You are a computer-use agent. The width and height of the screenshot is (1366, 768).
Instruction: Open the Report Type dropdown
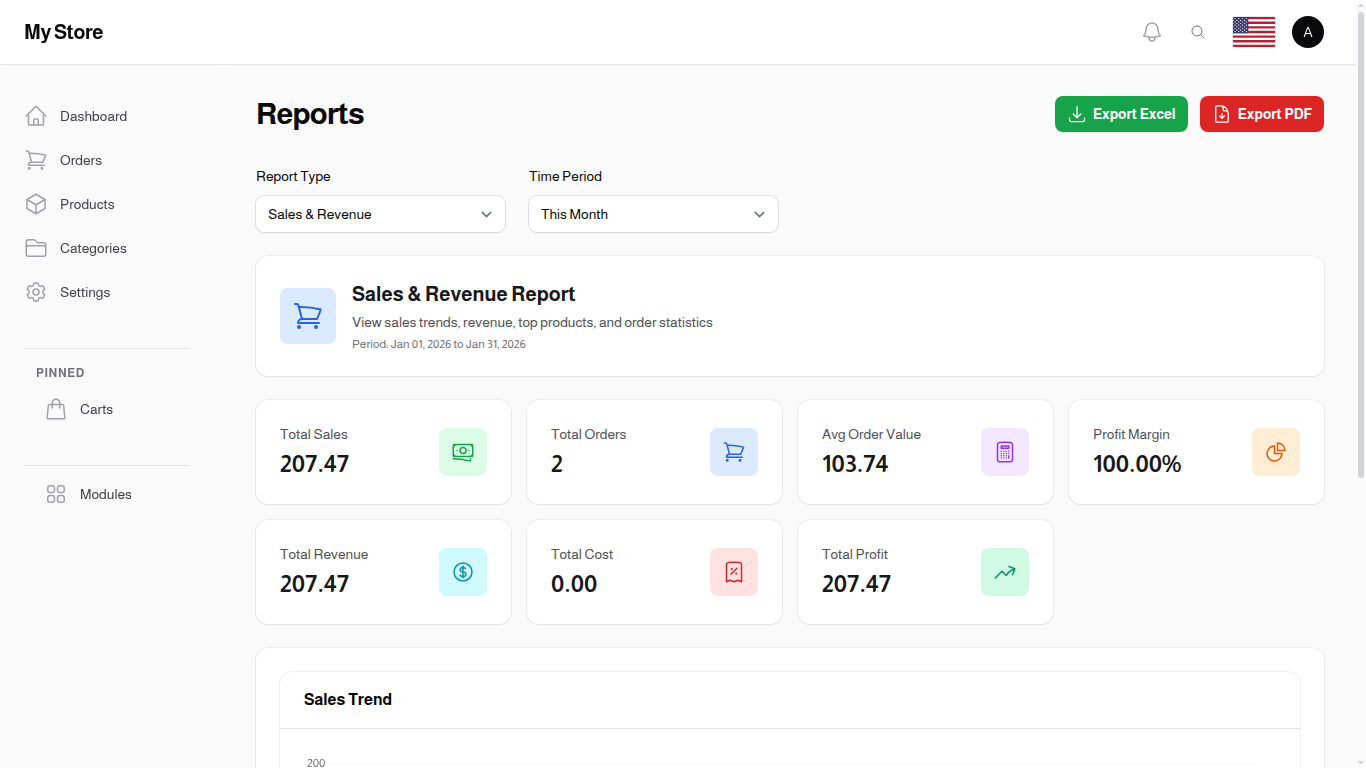(380, 214)
